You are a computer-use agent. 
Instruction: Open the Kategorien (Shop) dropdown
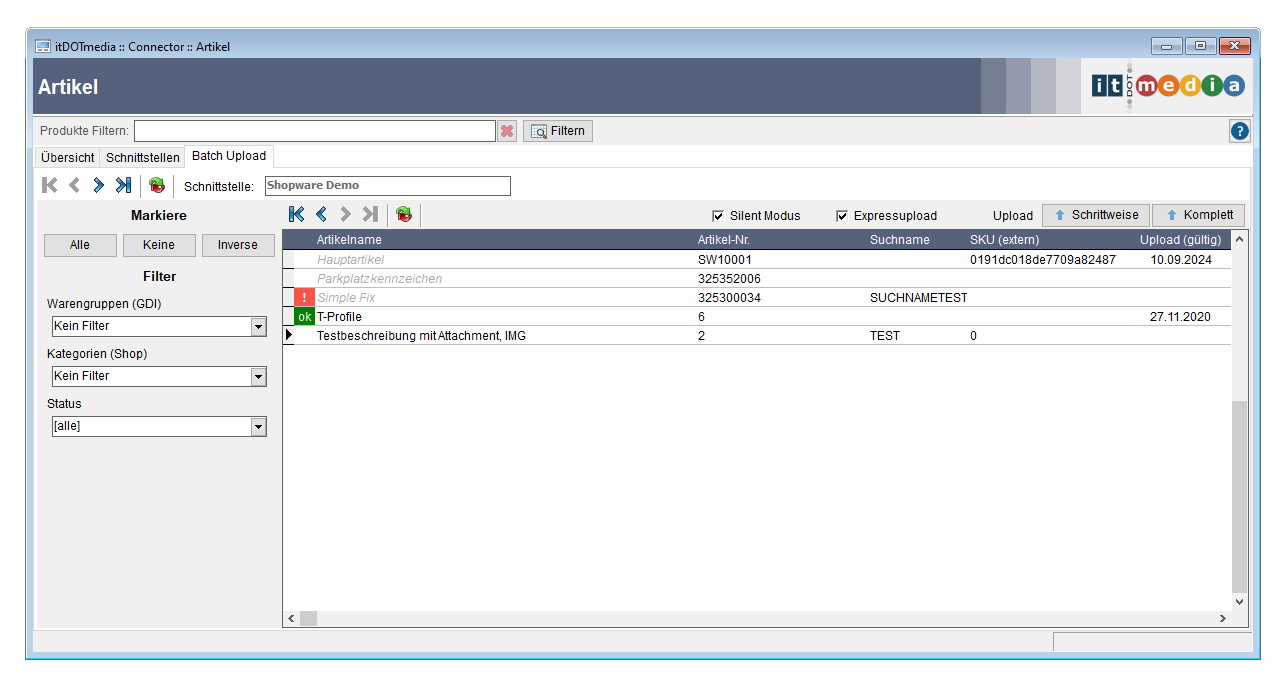tap(258, 377)
